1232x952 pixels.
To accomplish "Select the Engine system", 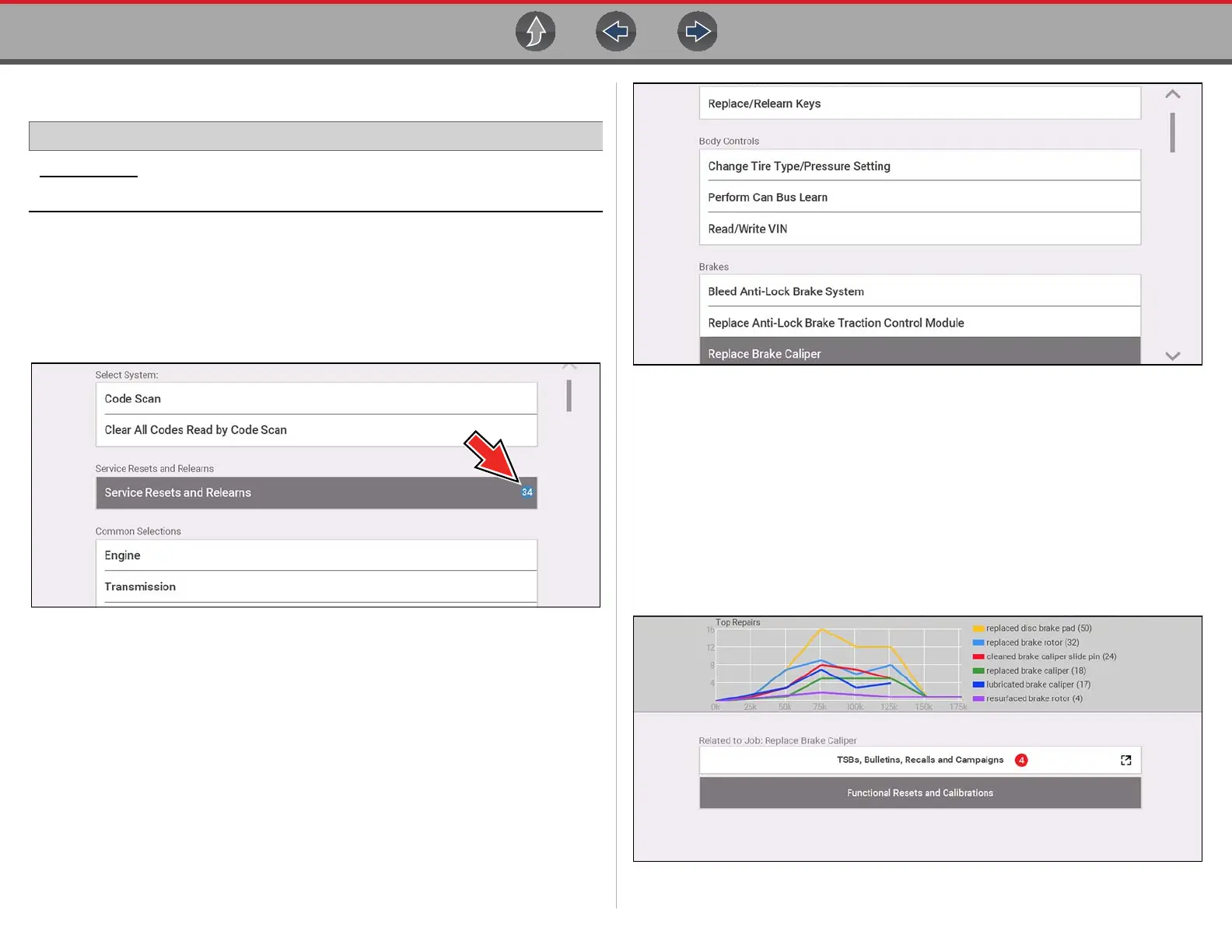I will pyautogui.click(x=316, y=555).
